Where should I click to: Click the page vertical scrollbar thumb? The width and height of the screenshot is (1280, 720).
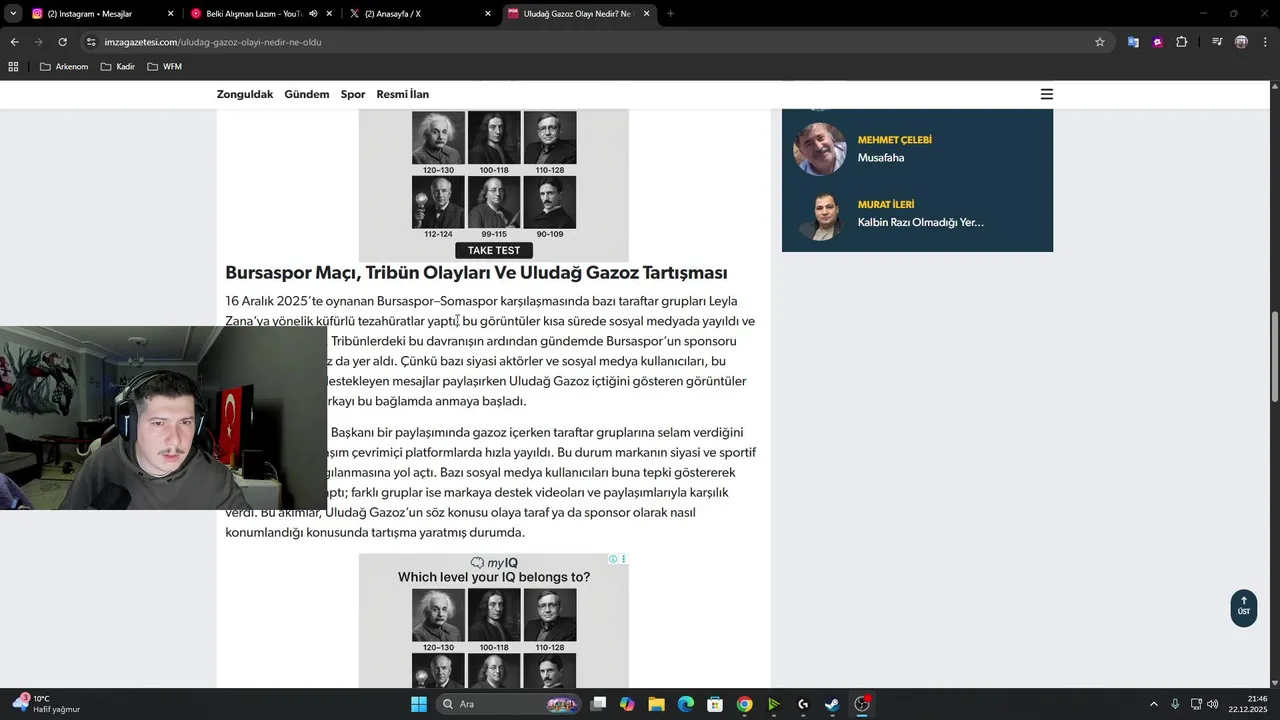[1275, 356]
